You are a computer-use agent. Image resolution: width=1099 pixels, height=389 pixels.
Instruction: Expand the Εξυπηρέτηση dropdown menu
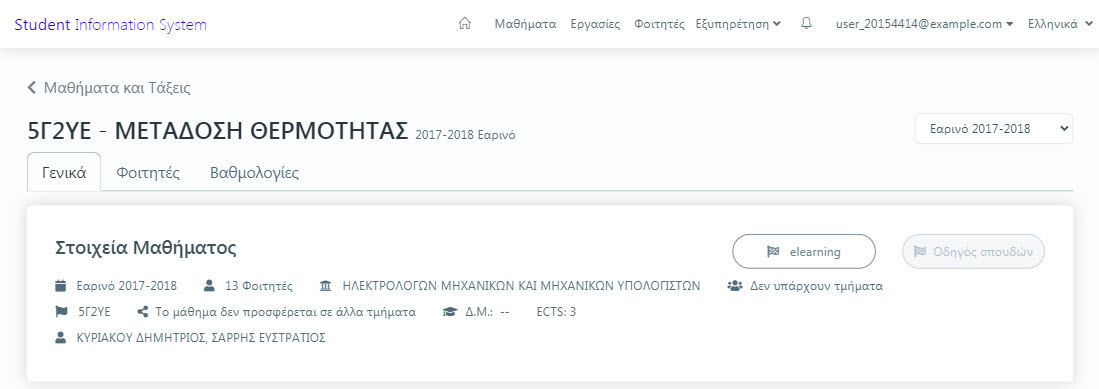point(738,24)
